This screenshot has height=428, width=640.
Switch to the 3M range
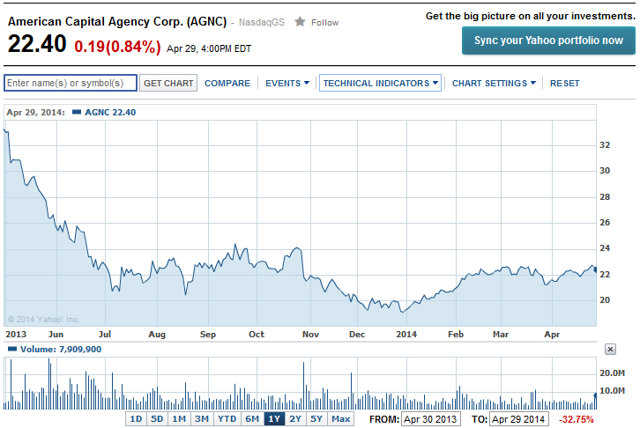coord(202,419)
